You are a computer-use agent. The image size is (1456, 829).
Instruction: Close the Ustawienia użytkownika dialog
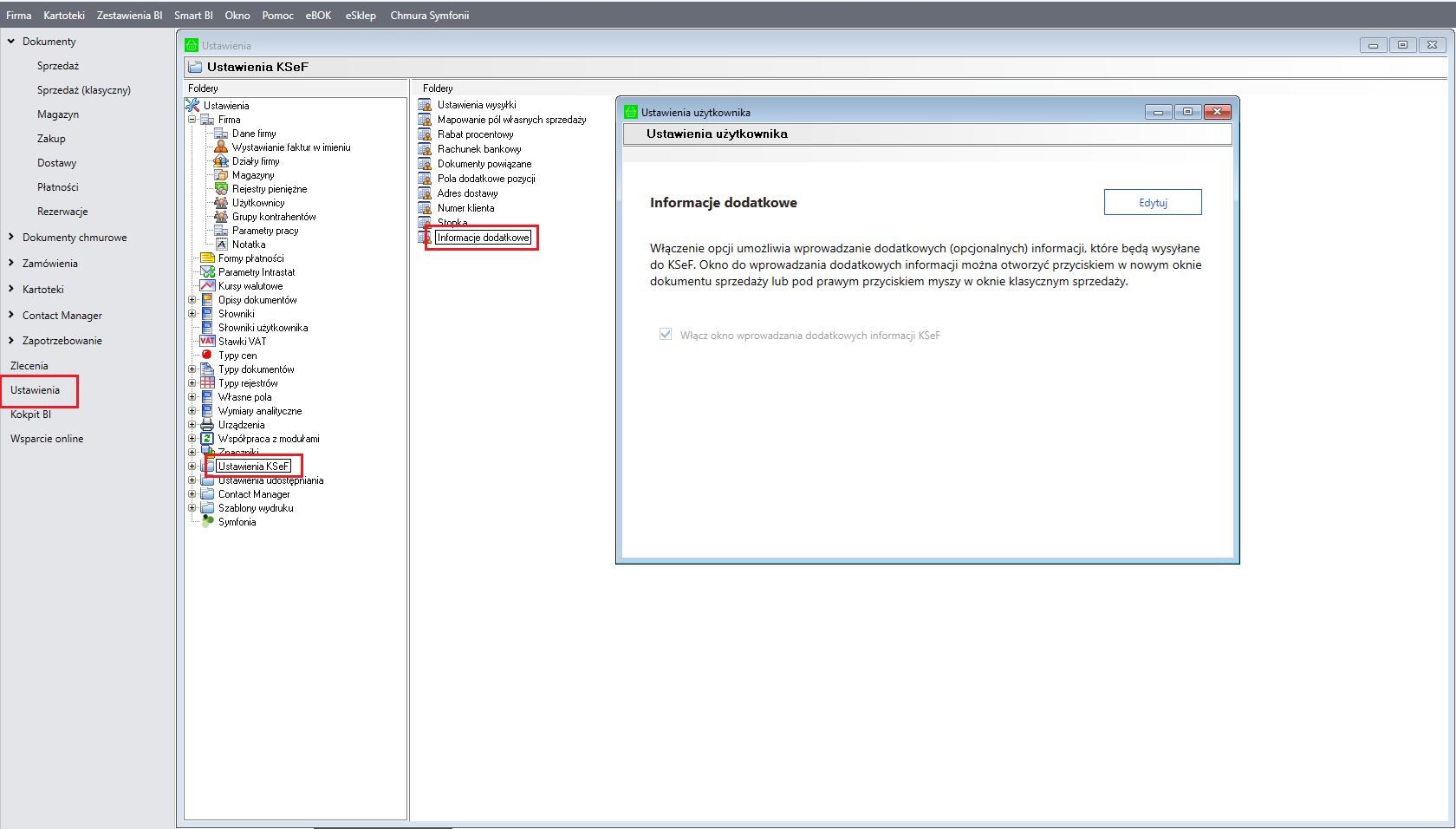[x=1217, y=112]
